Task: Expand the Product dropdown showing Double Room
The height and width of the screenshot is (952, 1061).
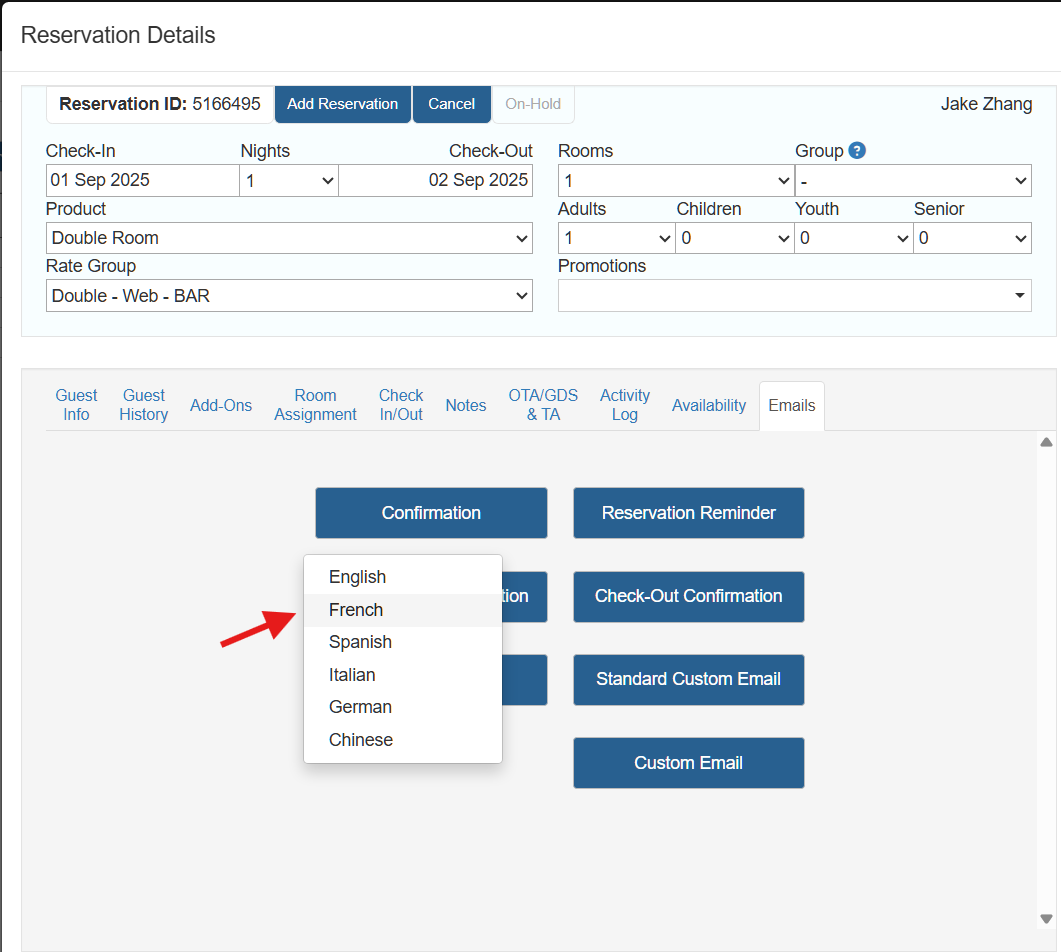Action: point(289,238)
